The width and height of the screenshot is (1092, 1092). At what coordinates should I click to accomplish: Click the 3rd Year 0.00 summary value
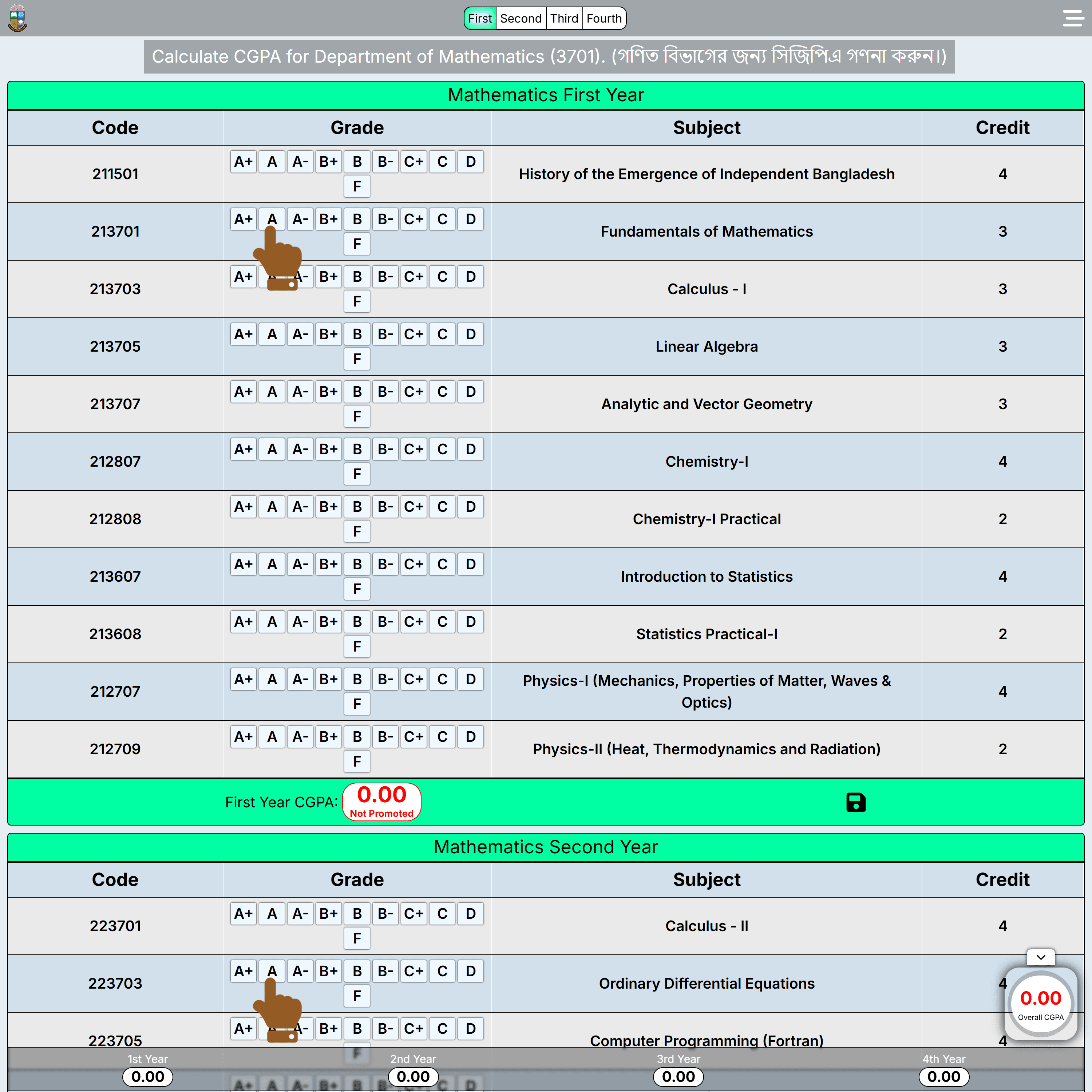click(x=678, y=1076)
